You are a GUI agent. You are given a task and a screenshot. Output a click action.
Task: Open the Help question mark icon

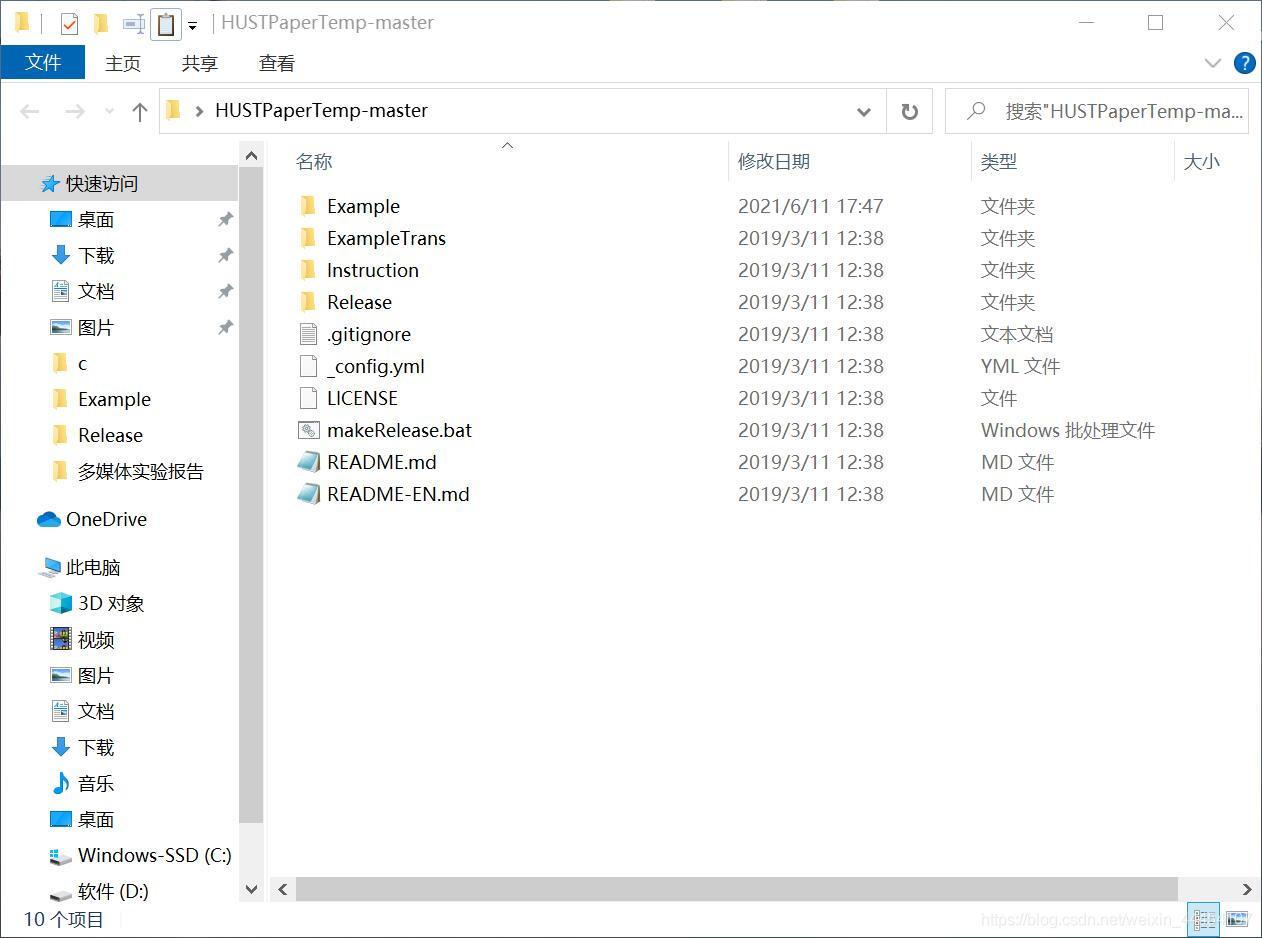pyautogui.click(x=1245, y=63)
